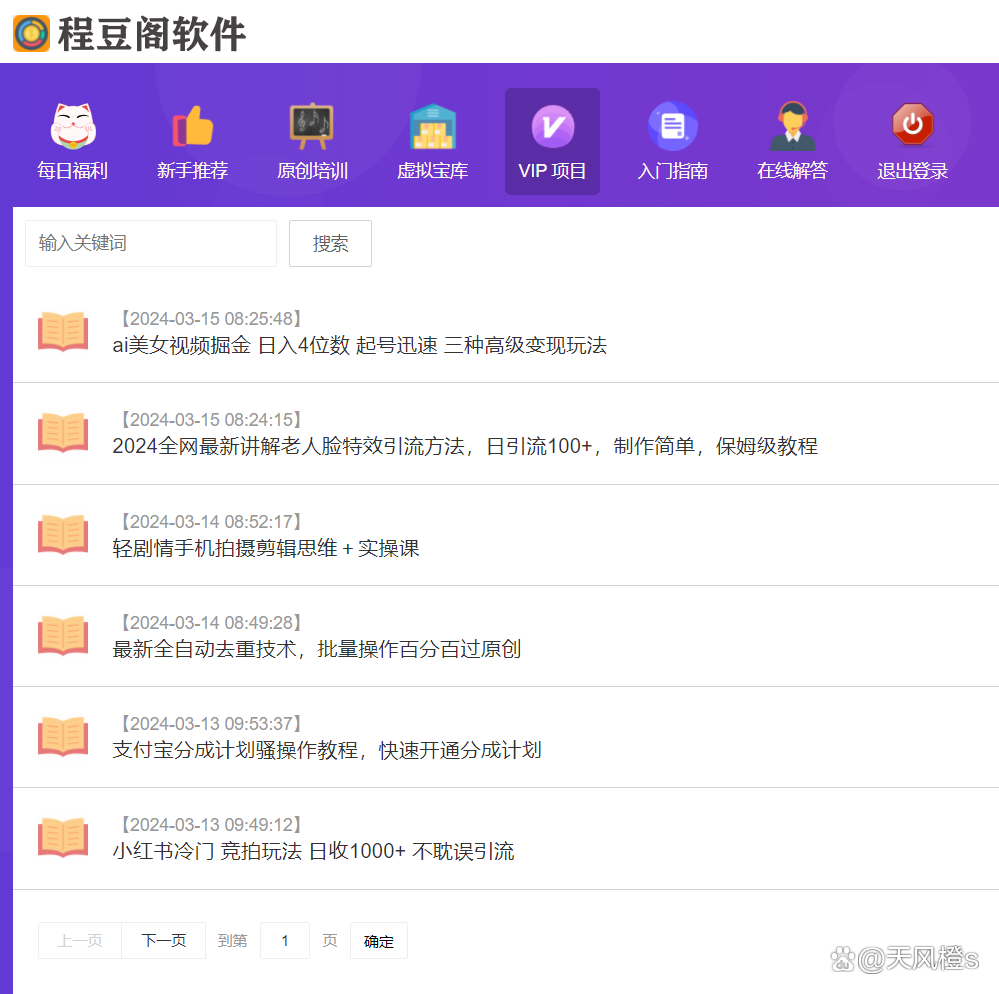Log out via the 退出登录 power icon

point(911,124)
